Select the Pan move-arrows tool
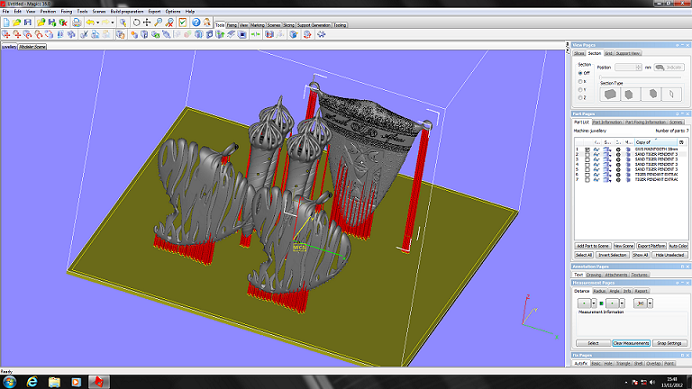Image resolution: width=692 pixels, height=389 pixels. tap(147, 23)
